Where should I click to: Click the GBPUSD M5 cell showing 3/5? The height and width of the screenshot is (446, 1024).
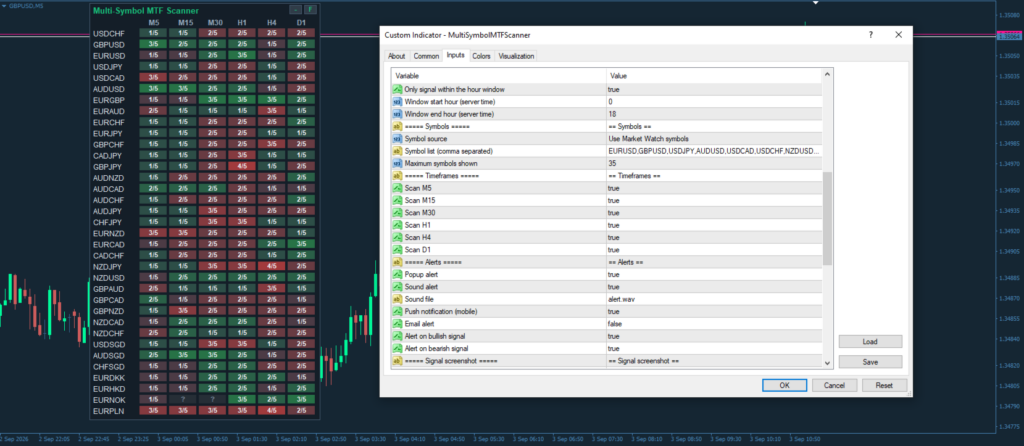point(153,44)
